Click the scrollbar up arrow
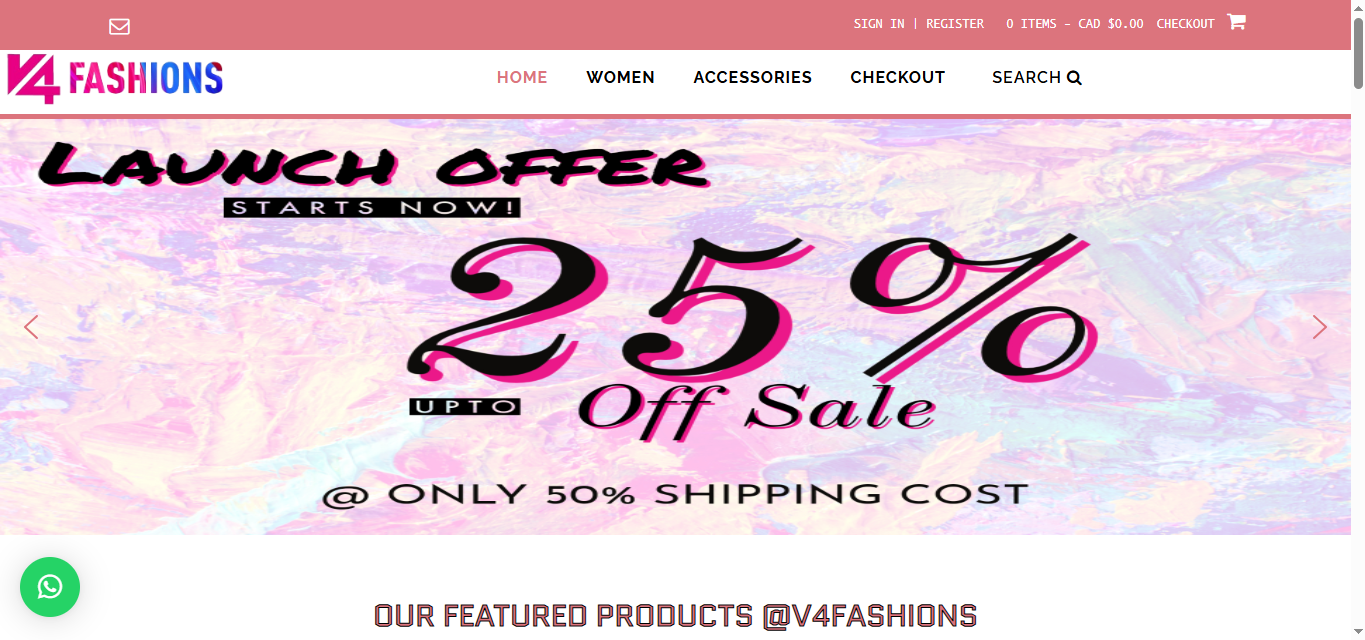The image size is (1365, 640). click(1357, 8)
